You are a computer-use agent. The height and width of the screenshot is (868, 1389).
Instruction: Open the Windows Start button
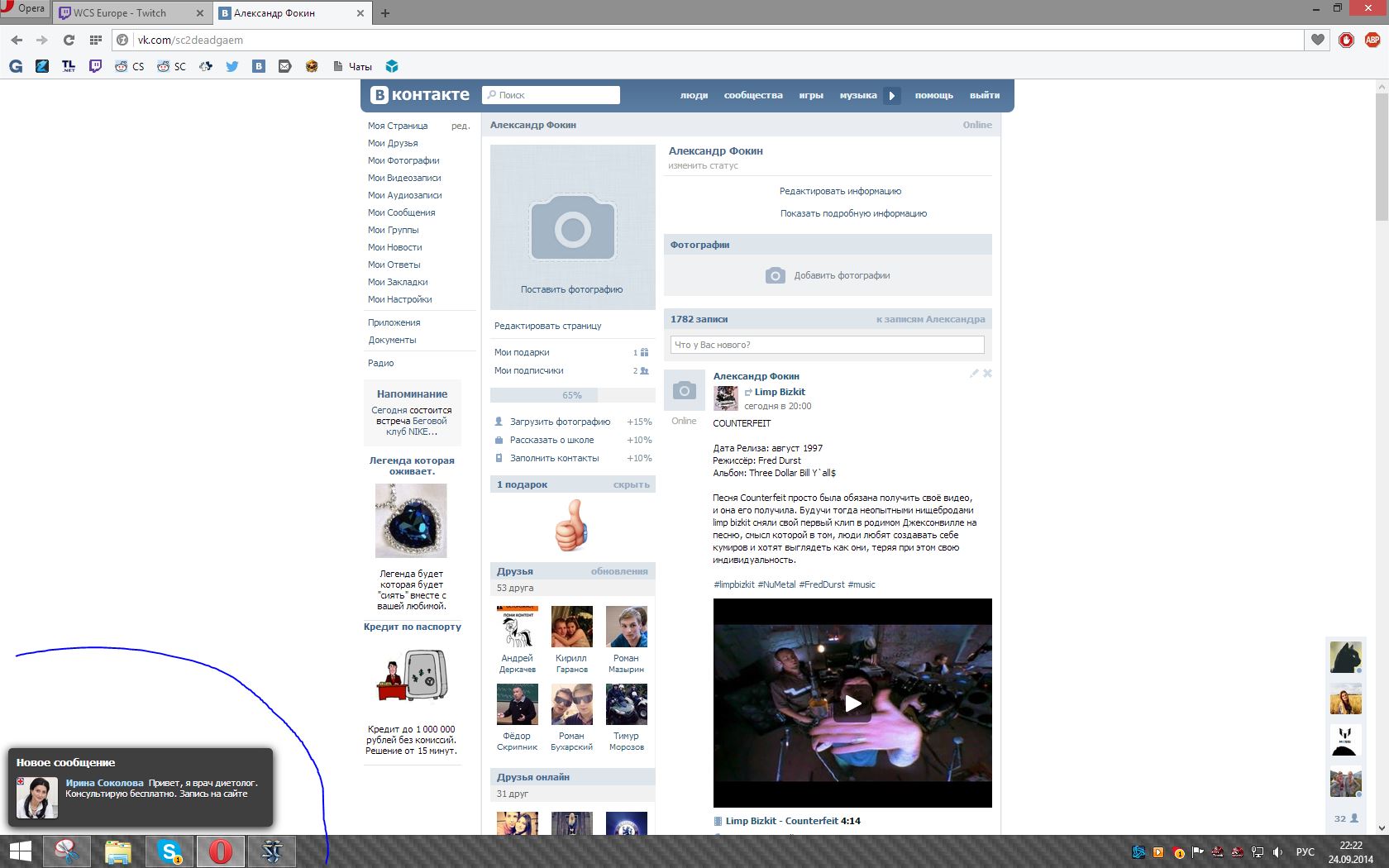[20, 851]
